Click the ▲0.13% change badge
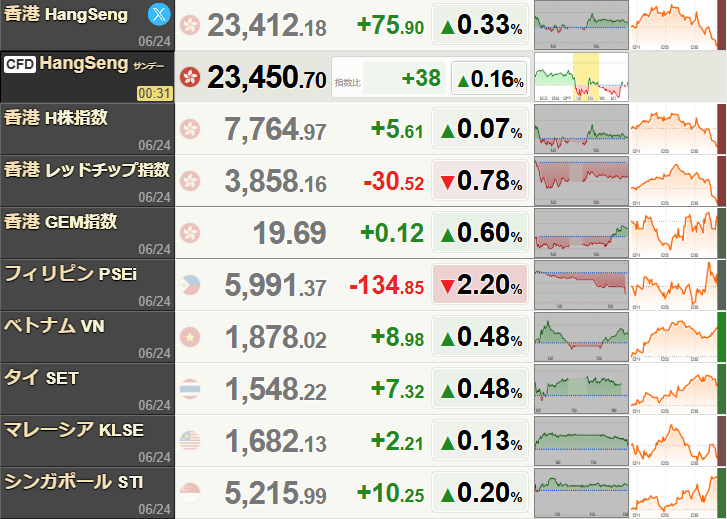This screenshot has height=519, width=727. click(x=480, y=440)
